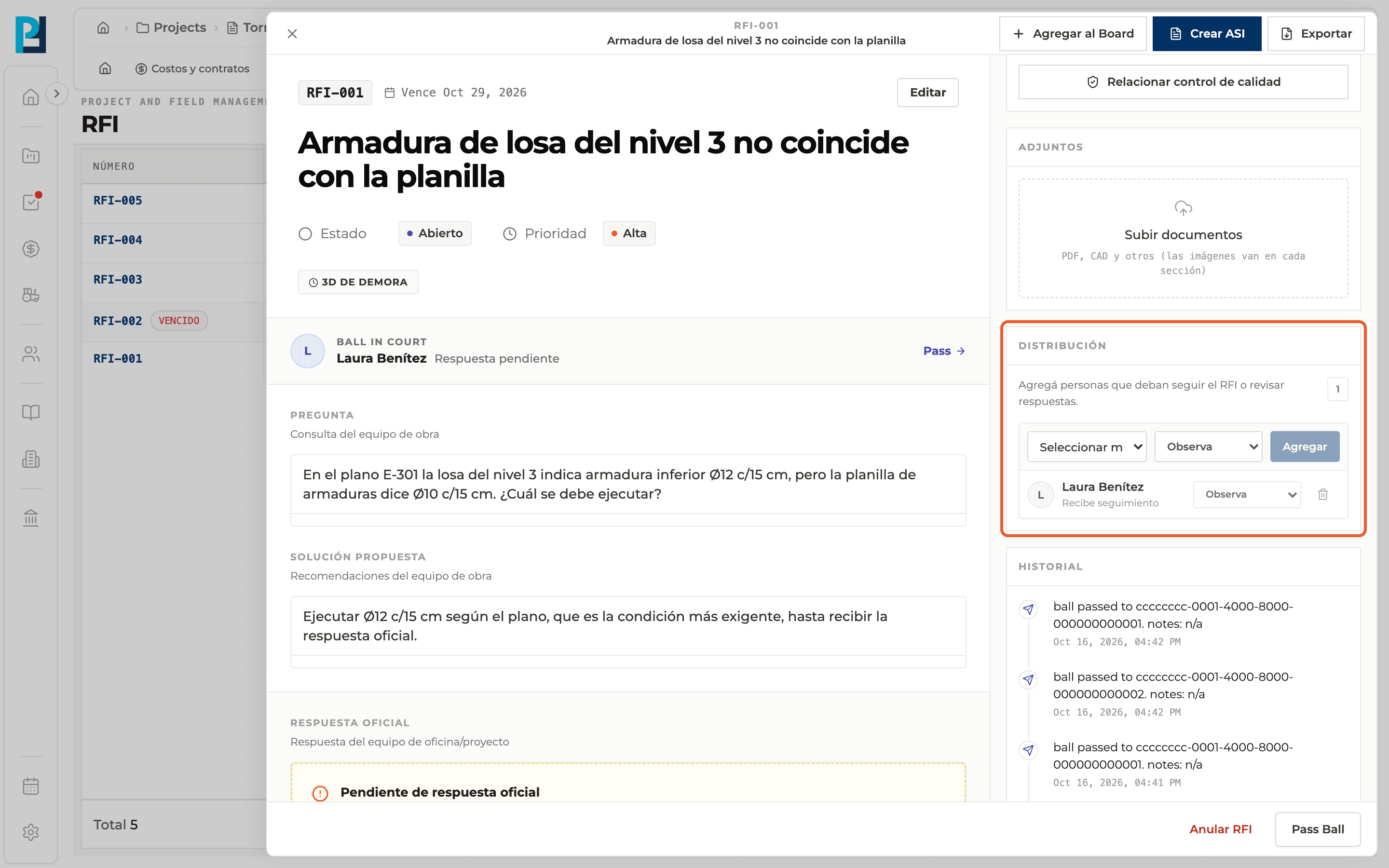Select RFI-005 in the list
This screenshot has width=1389, height=868.
[118, 200]
